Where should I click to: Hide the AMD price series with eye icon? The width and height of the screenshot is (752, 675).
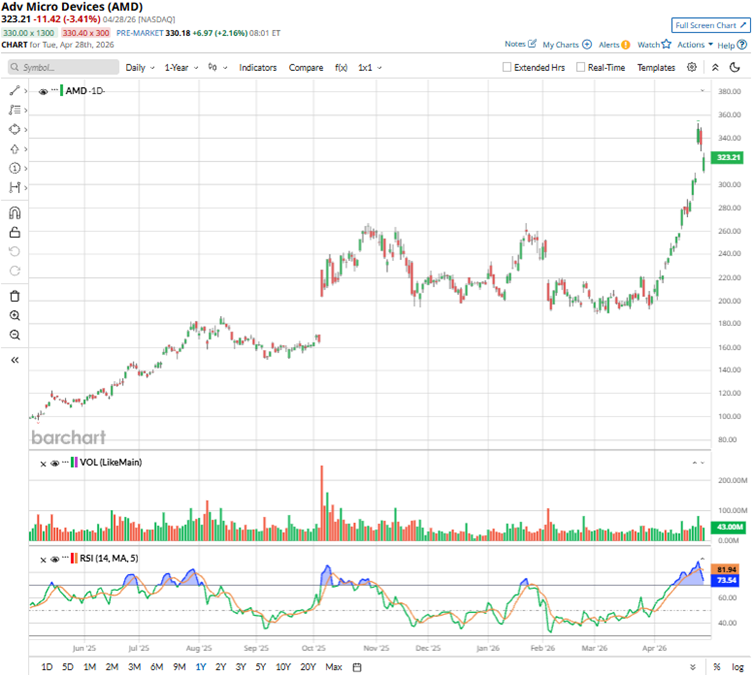point(43,91)
